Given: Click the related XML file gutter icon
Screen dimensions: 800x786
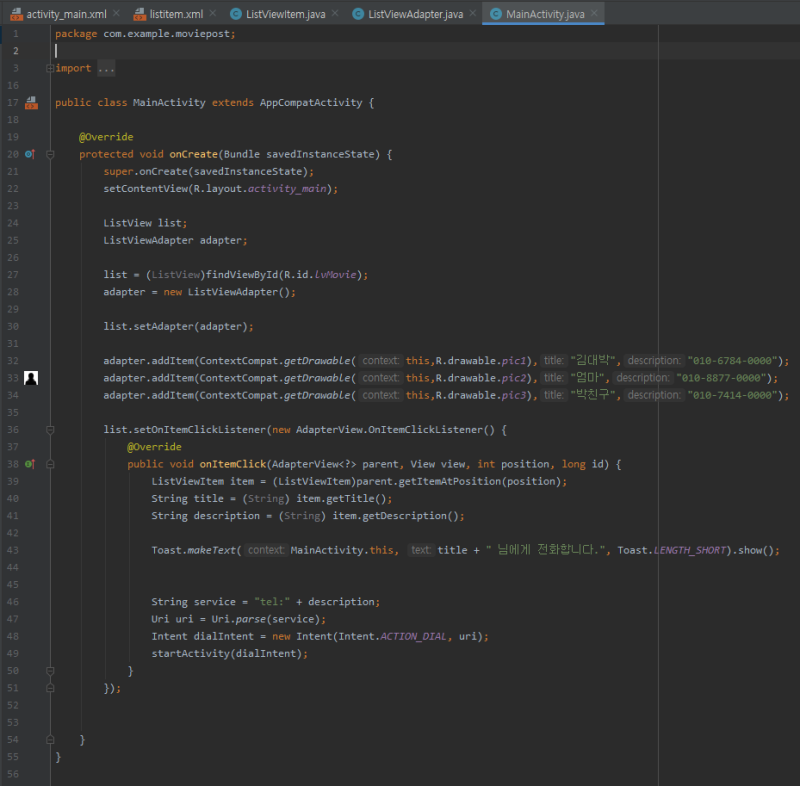Looking at the screenshot, I should click(x=31, y=103).
